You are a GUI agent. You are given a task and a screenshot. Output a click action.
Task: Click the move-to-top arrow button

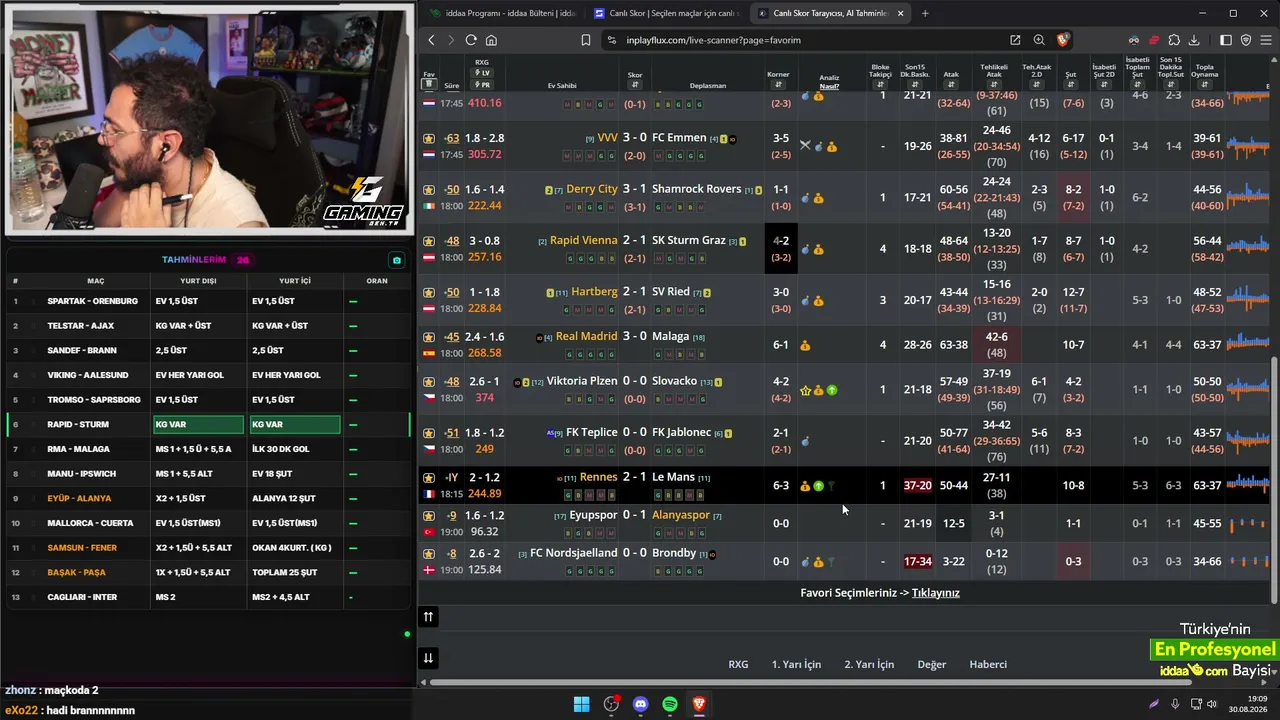428,617
